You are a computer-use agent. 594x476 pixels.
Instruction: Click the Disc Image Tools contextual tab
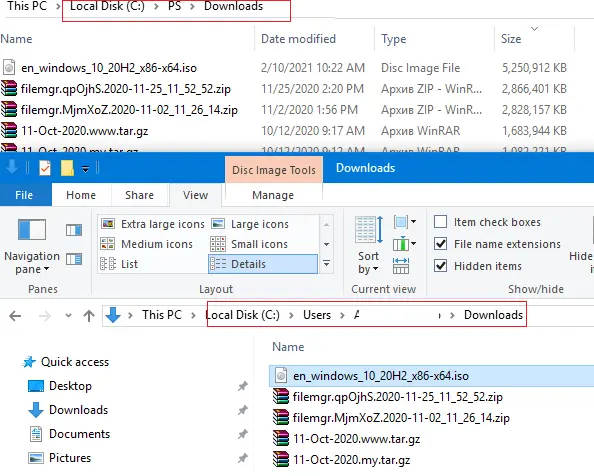pos(274,170)
